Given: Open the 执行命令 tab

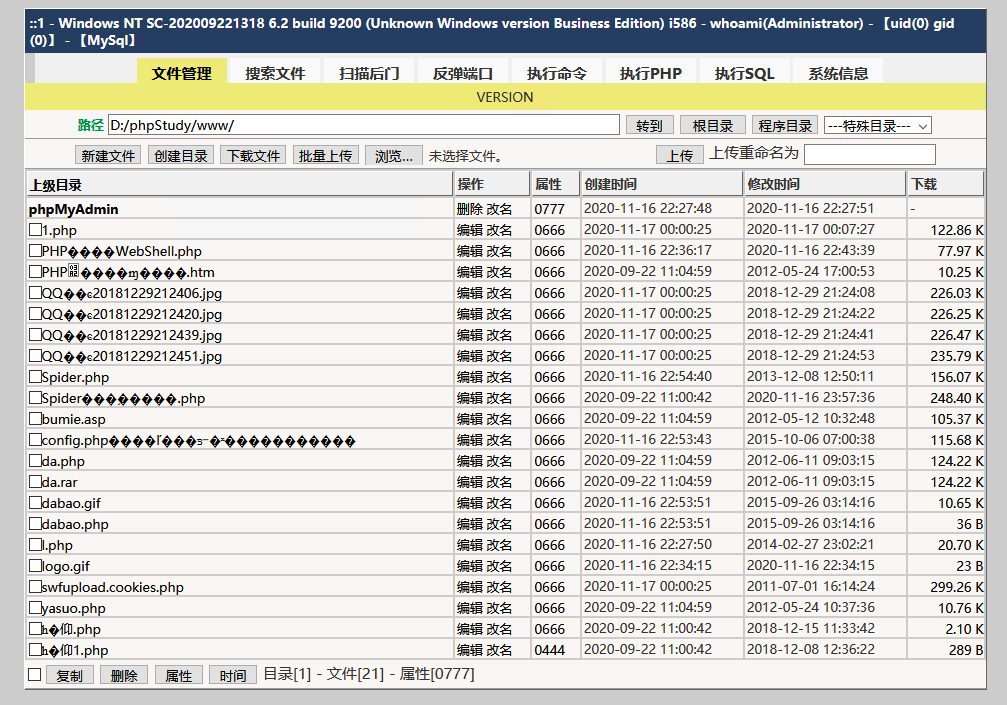Looking at the screenshot, I should coord(557,73).
